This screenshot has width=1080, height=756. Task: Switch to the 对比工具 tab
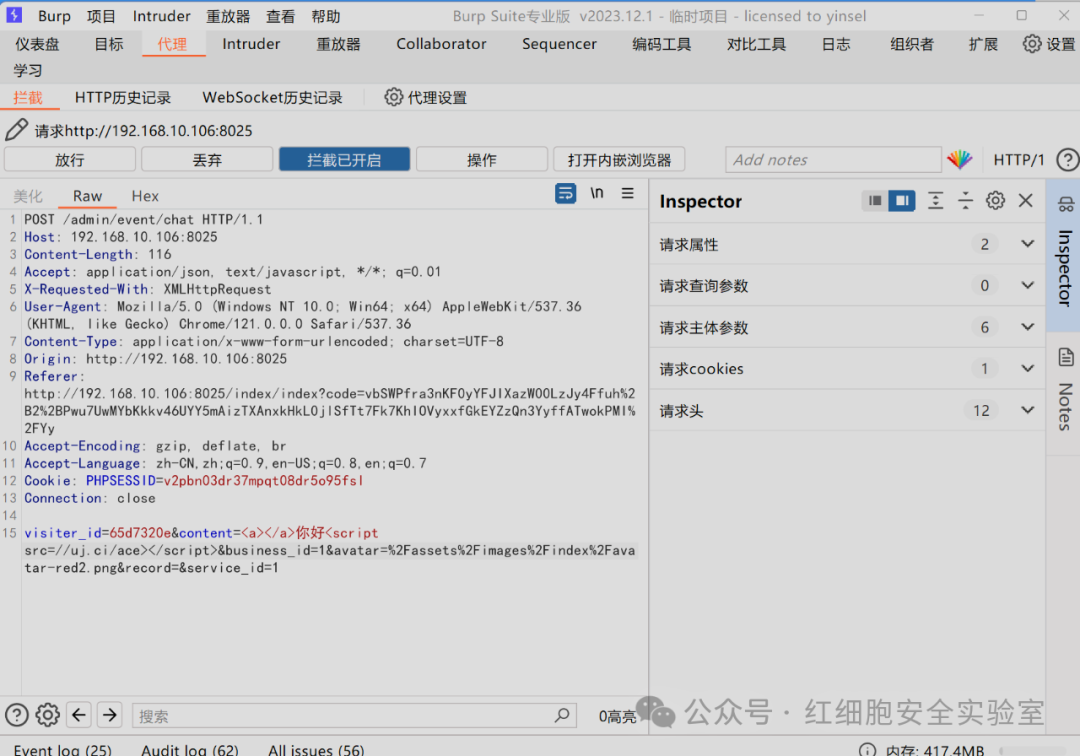click(x=756, y=44)
